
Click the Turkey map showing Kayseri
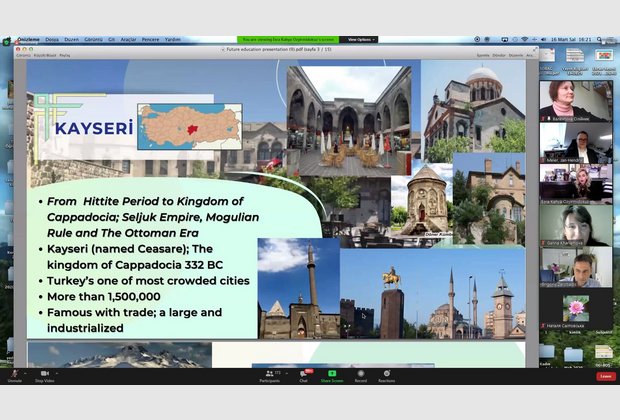coord(190,127)
